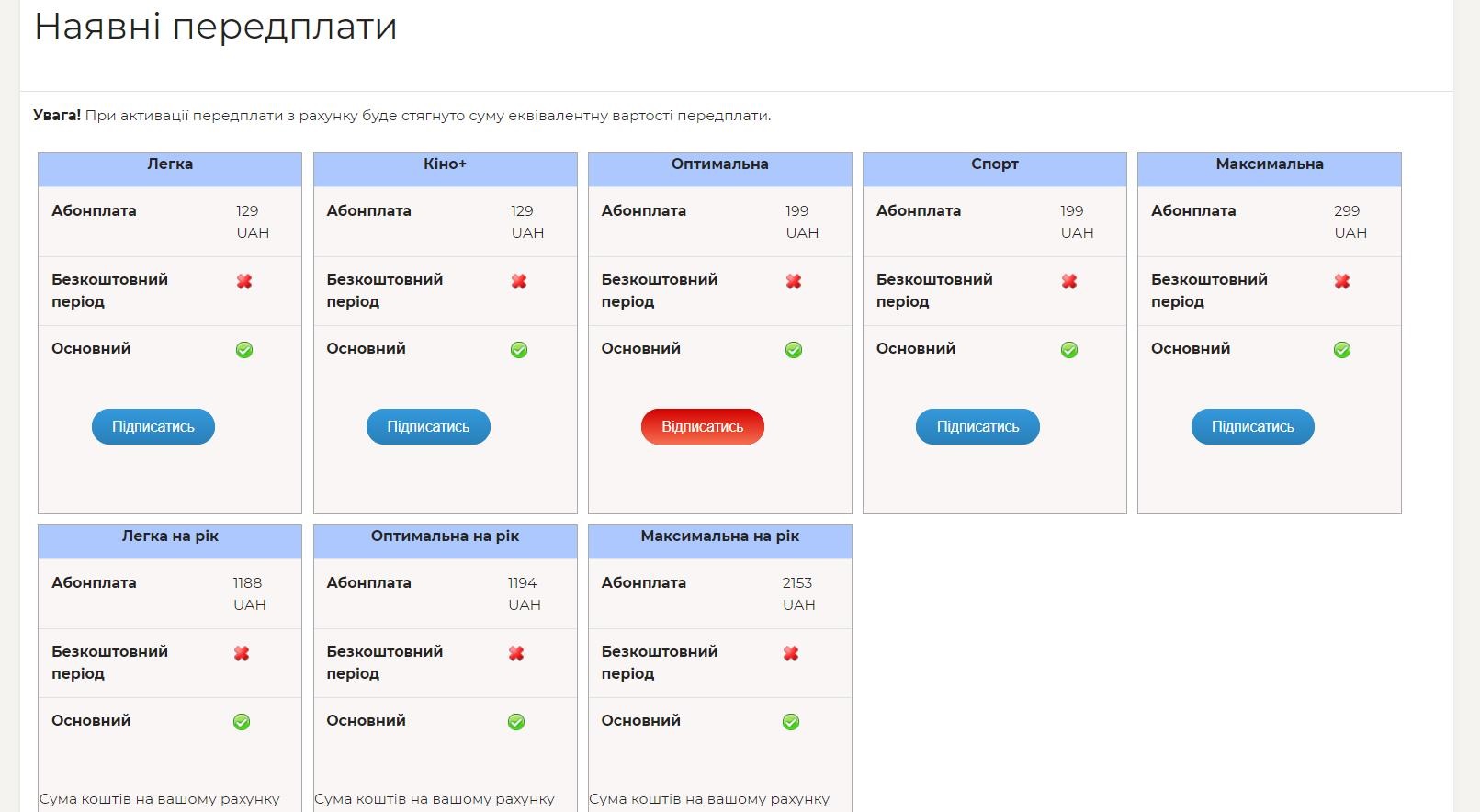Click the 299 UAH price in Максимальна
The image size is (1480, 812).
pyautogui.click(x=1350, y=221)
